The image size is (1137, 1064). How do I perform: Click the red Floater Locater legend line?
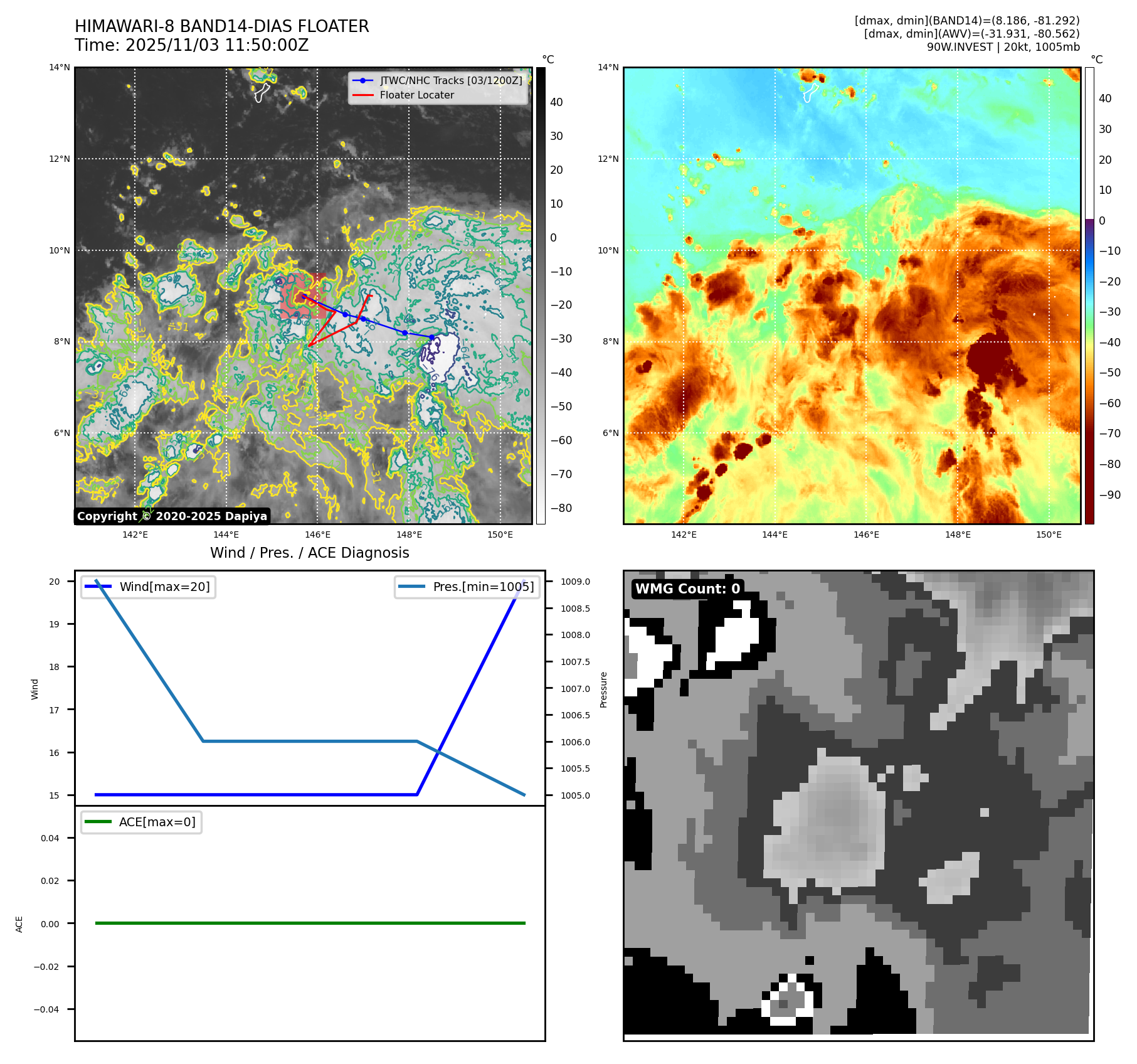pyautogui.click(x=362, y=95)
